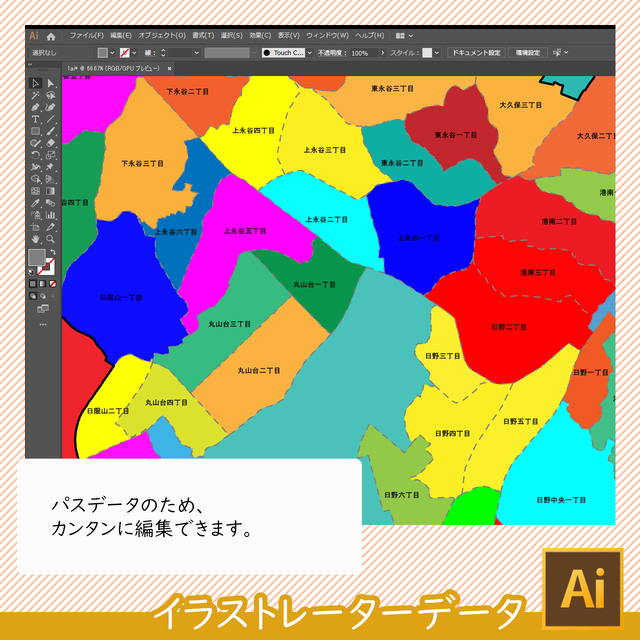The width and height of the screenshot is (640, 640).
Task: Click the Home icon
Action: point(51,37)
